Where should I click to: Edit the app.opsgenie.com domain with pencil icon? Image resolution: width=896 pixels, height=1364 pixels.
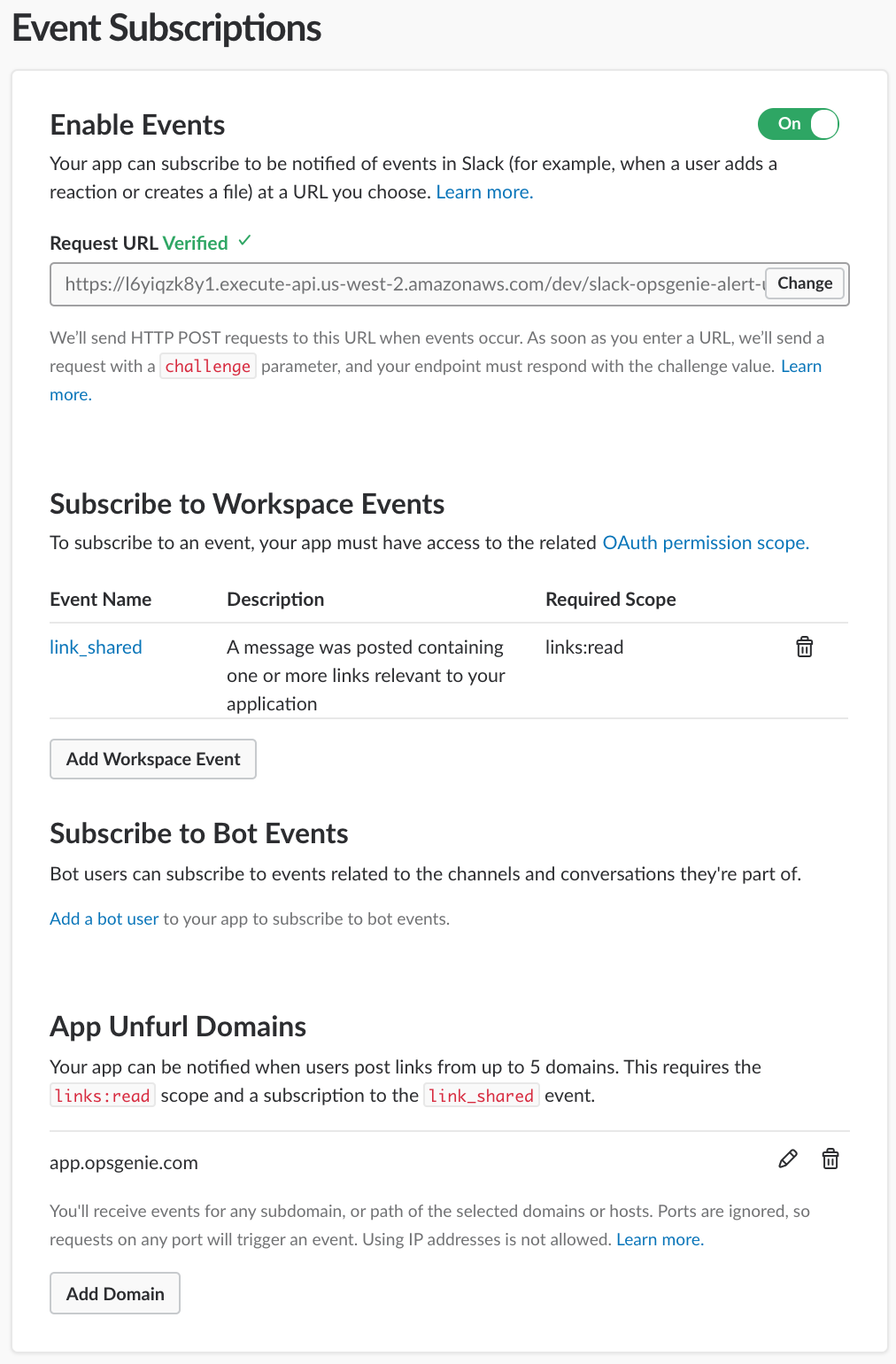pos(788,1159)
